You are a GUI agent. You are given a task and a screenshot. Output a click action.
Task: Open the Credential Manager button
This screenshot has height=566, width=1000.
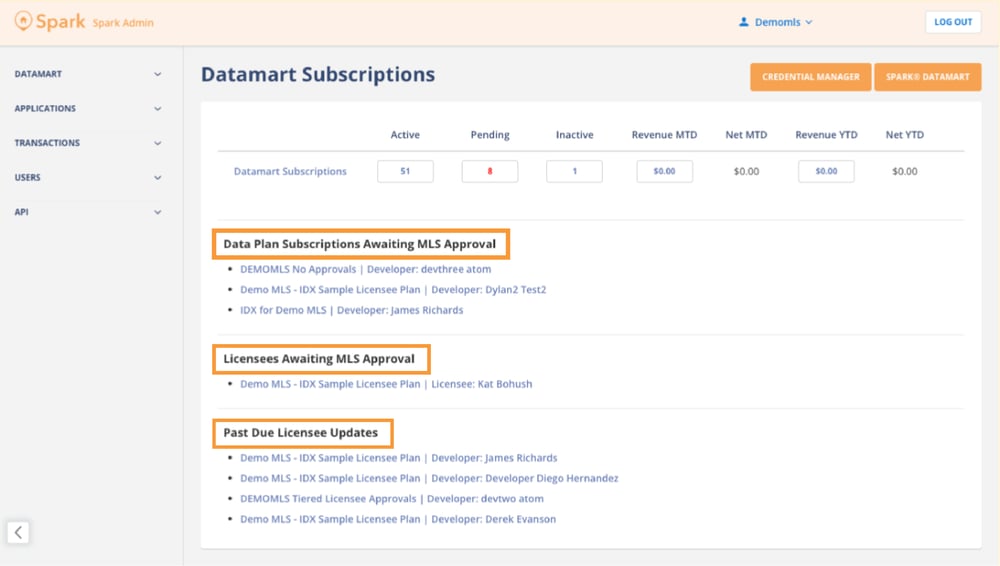[810, 77]
